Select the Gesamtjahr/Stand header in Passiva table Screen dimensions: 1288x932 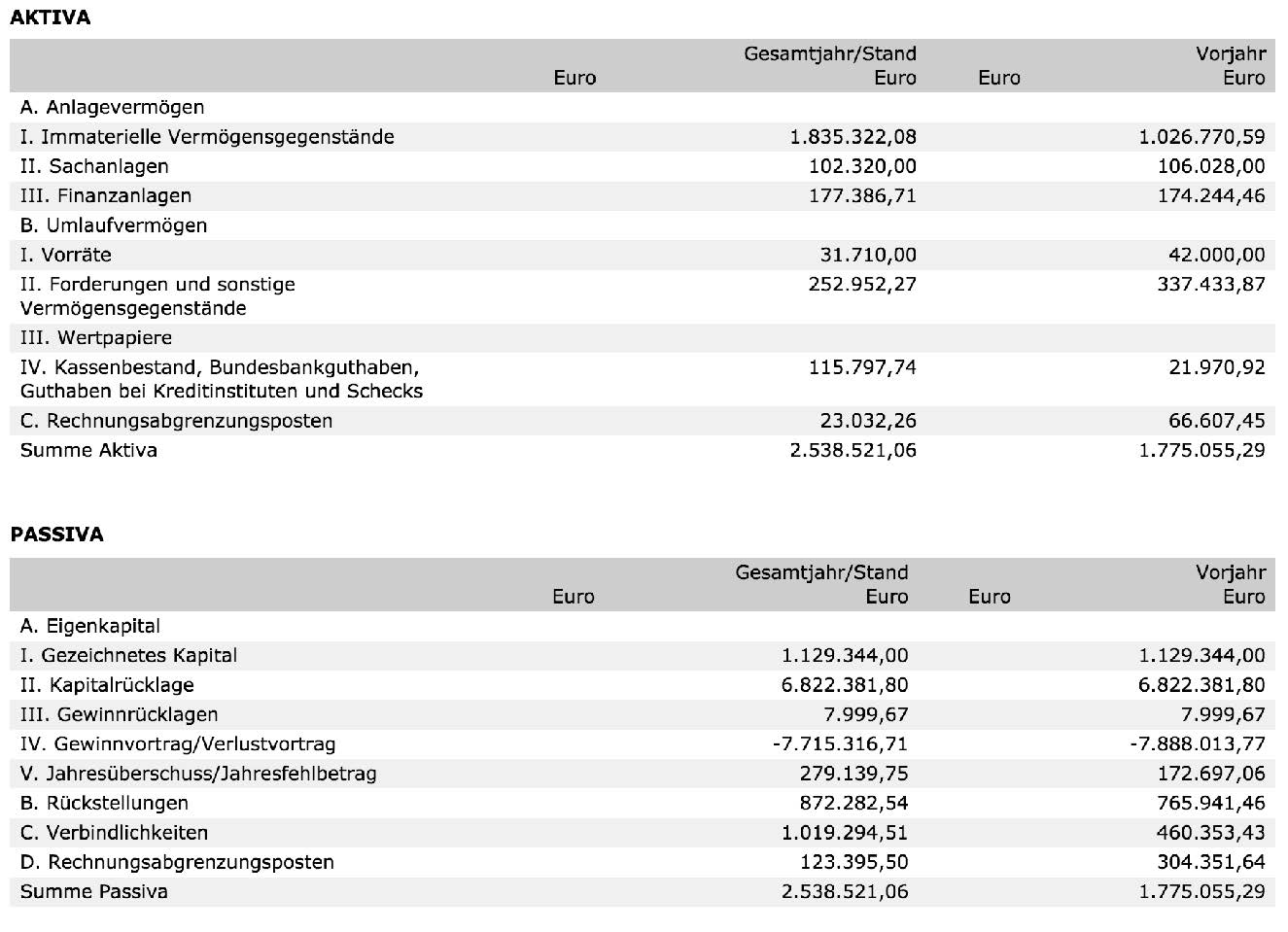821,572
